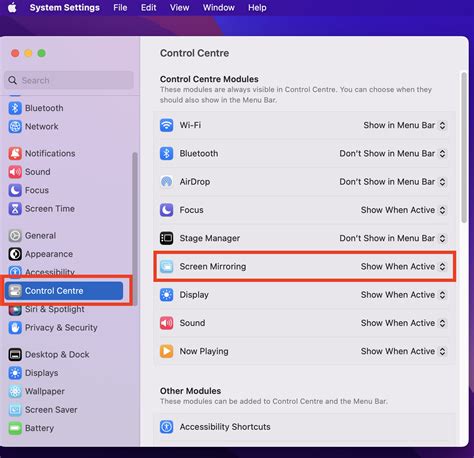
Task: Open the Edit menu
Action: 148,7
